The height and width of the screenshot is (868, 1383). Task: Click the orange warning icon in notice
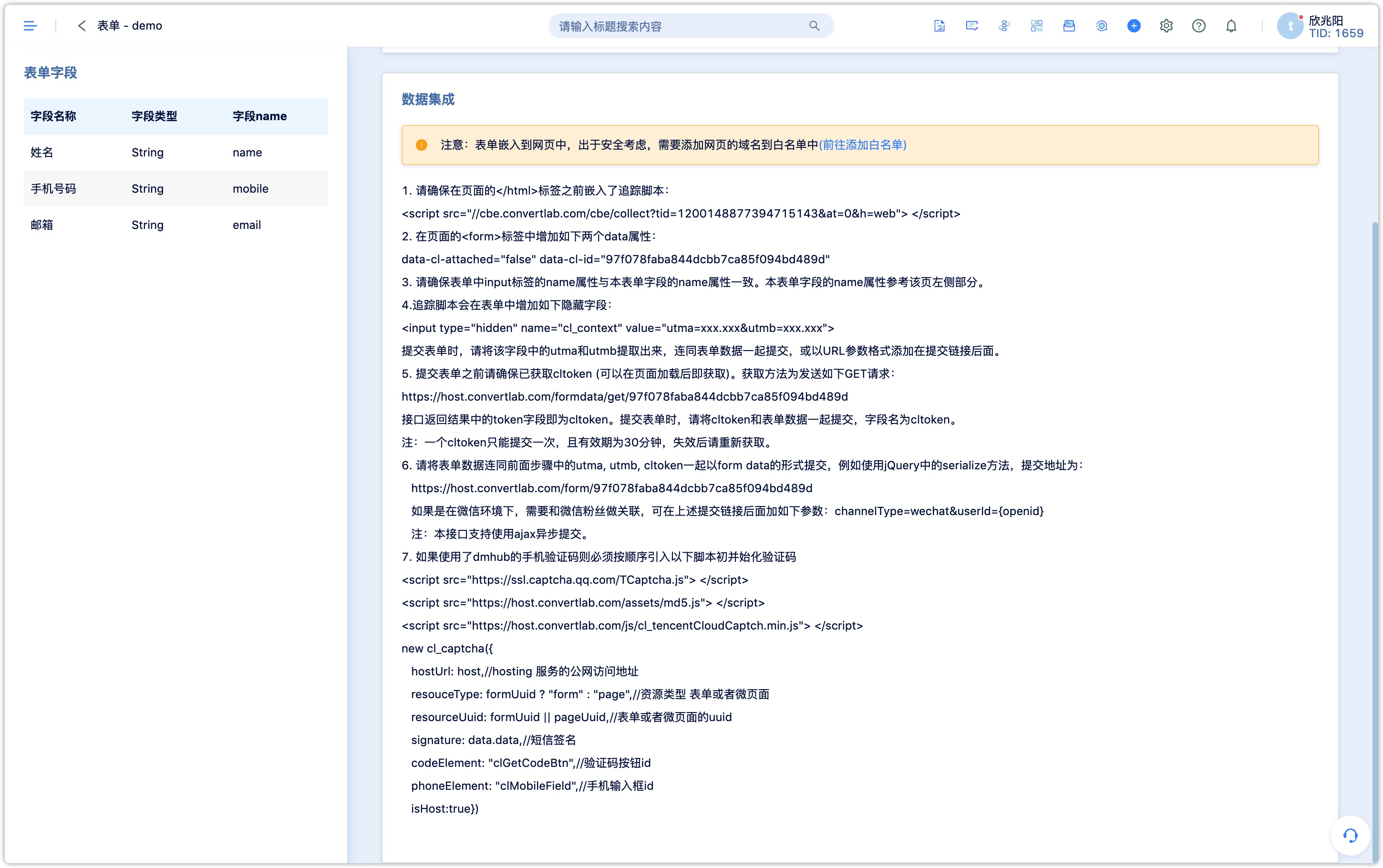(421, 145)
